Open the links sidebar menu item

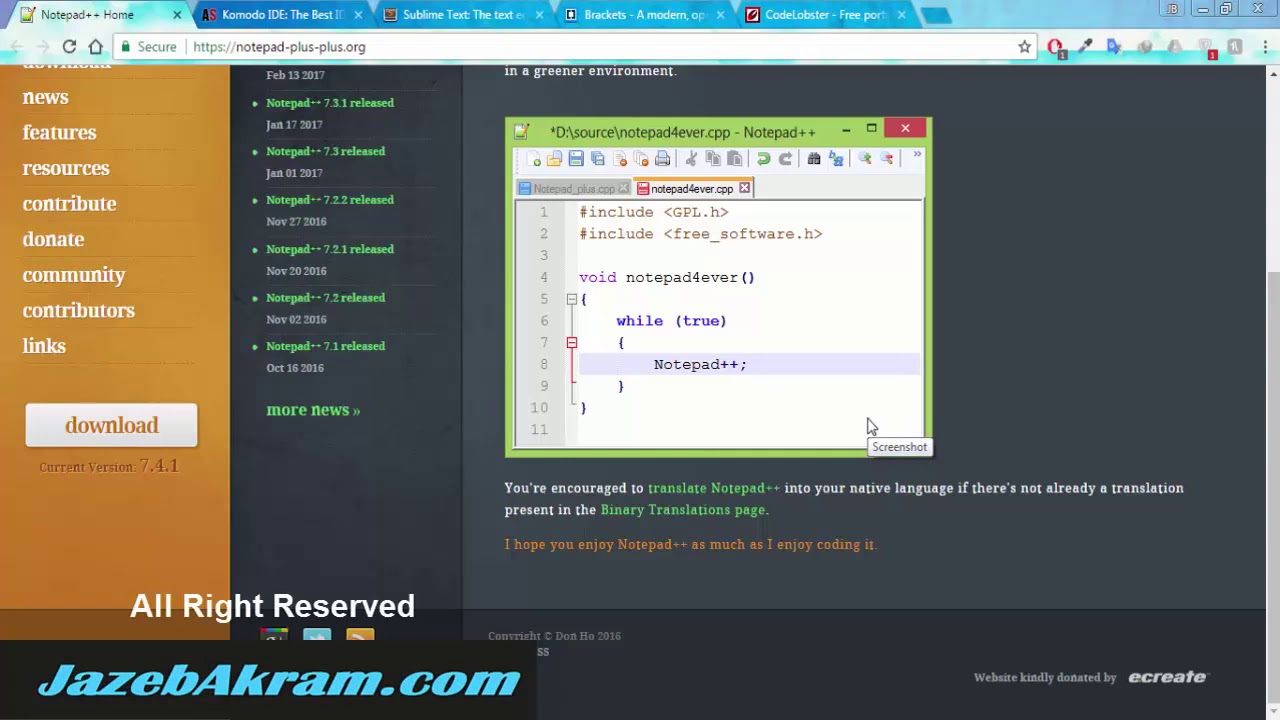click(x=44, y=346)
